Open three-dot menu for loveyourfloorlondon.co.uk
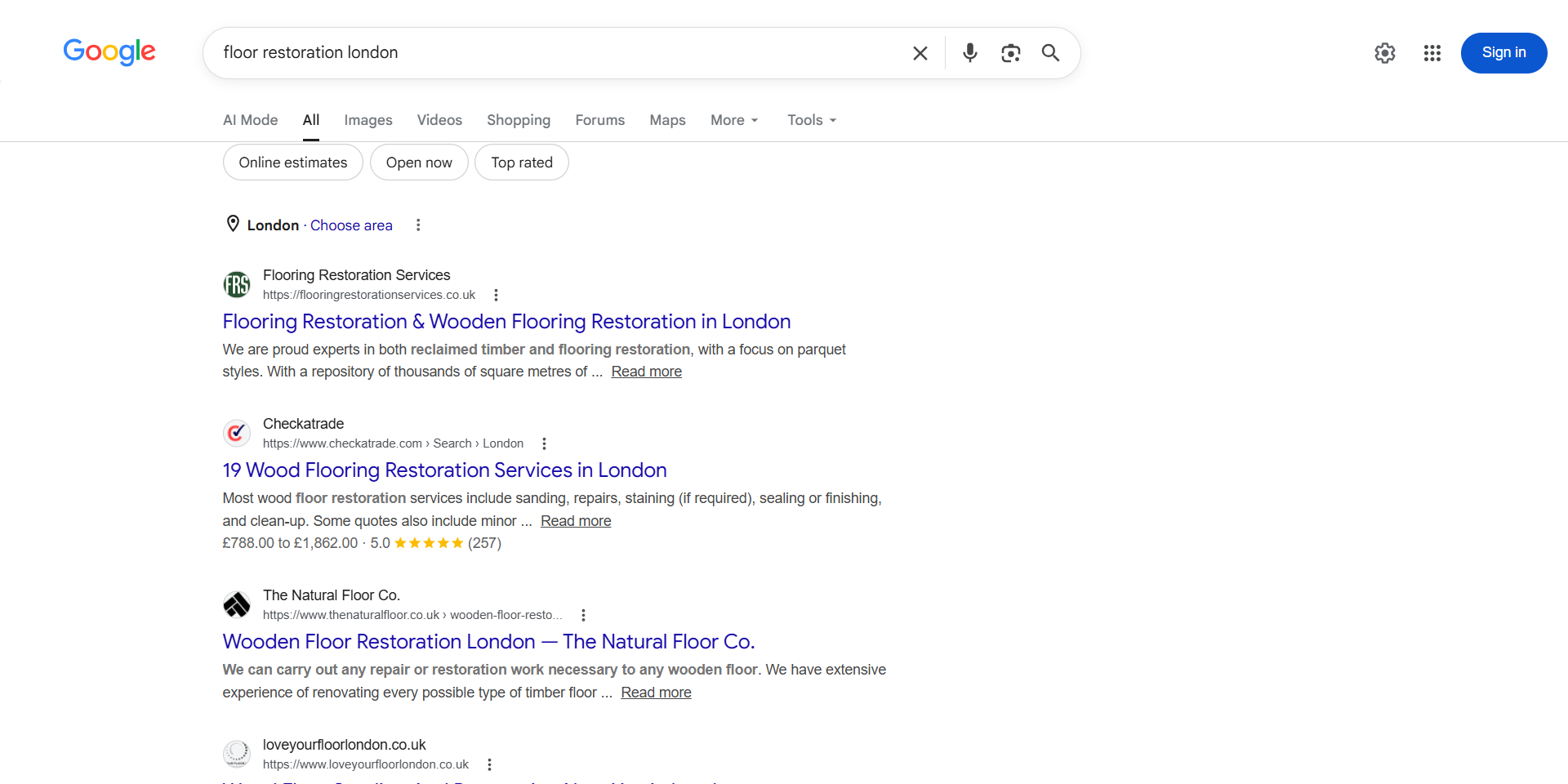The height and width of the screenshot is (784, 1568). (489, 764)
